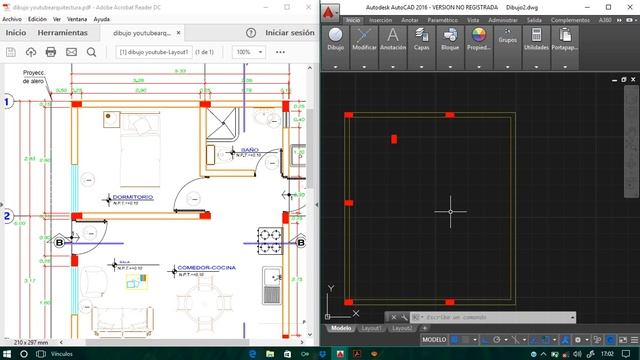Image resolution: width=640 pixels, height=360 pixels.
Task: Open Windows Start menu
Action: (x=7, y=353)
